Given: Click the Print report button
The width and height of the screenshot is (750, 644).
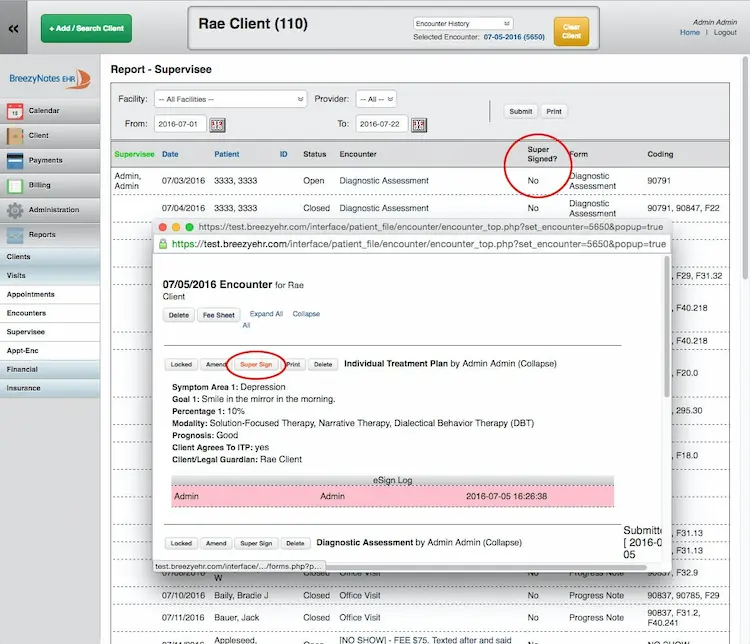Looking at the screenshot, I should pyautogui.click(x=554, y=111).
